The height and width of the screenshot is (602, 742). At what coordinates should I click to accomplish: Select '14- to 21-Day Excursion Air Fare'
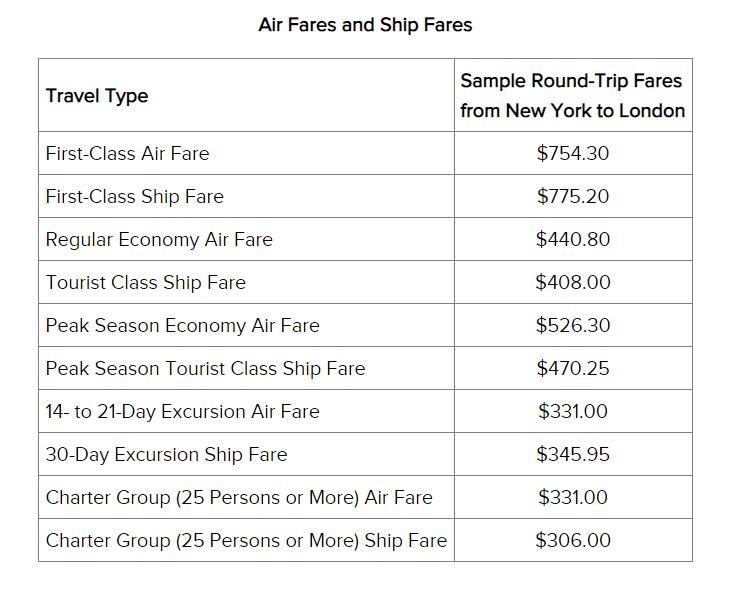click(x=183, y=412)
